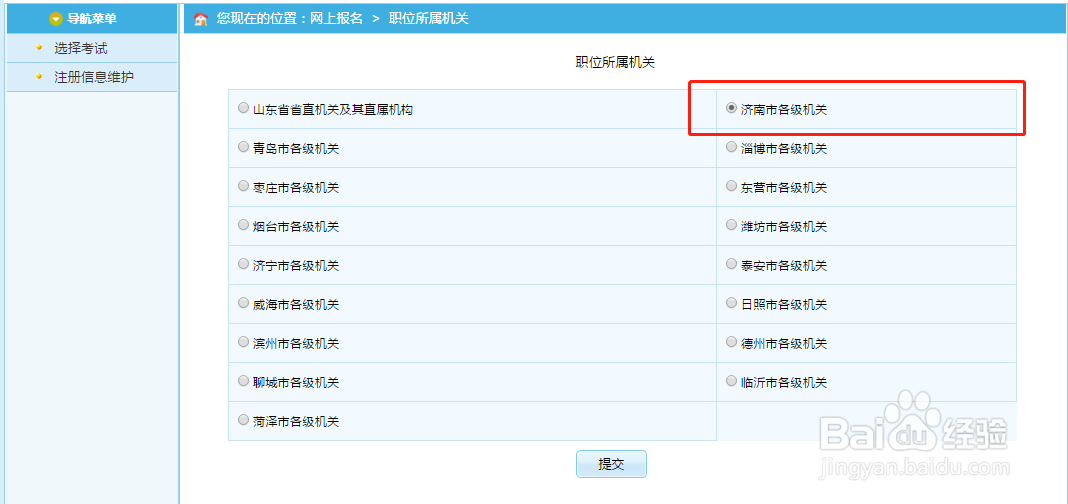Select 济南市各级机关 radio button
The height and width of the screenshot is (504, 1068).
click(732, 108)
